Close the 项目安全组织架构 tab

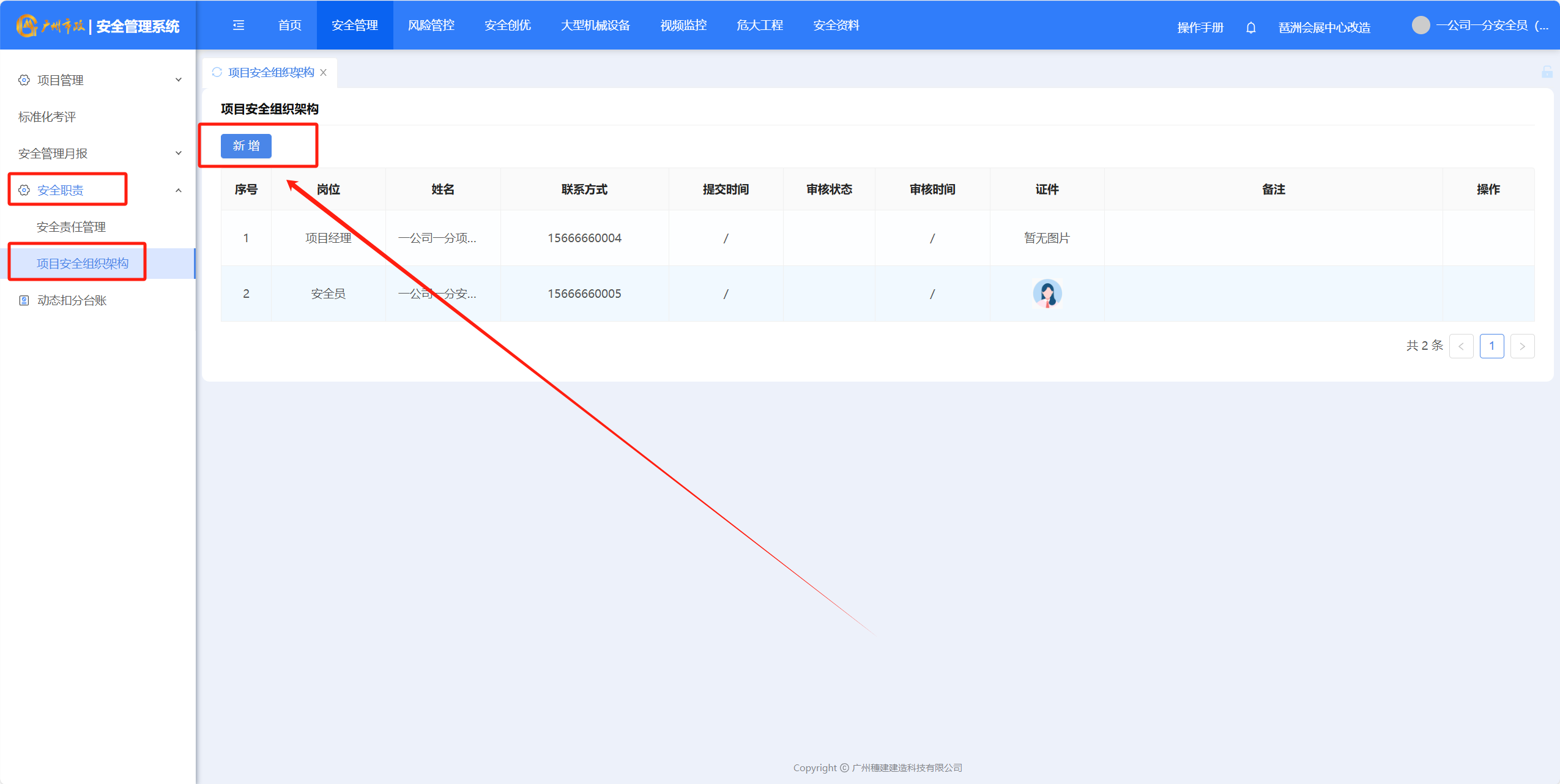tap(324, 73)
